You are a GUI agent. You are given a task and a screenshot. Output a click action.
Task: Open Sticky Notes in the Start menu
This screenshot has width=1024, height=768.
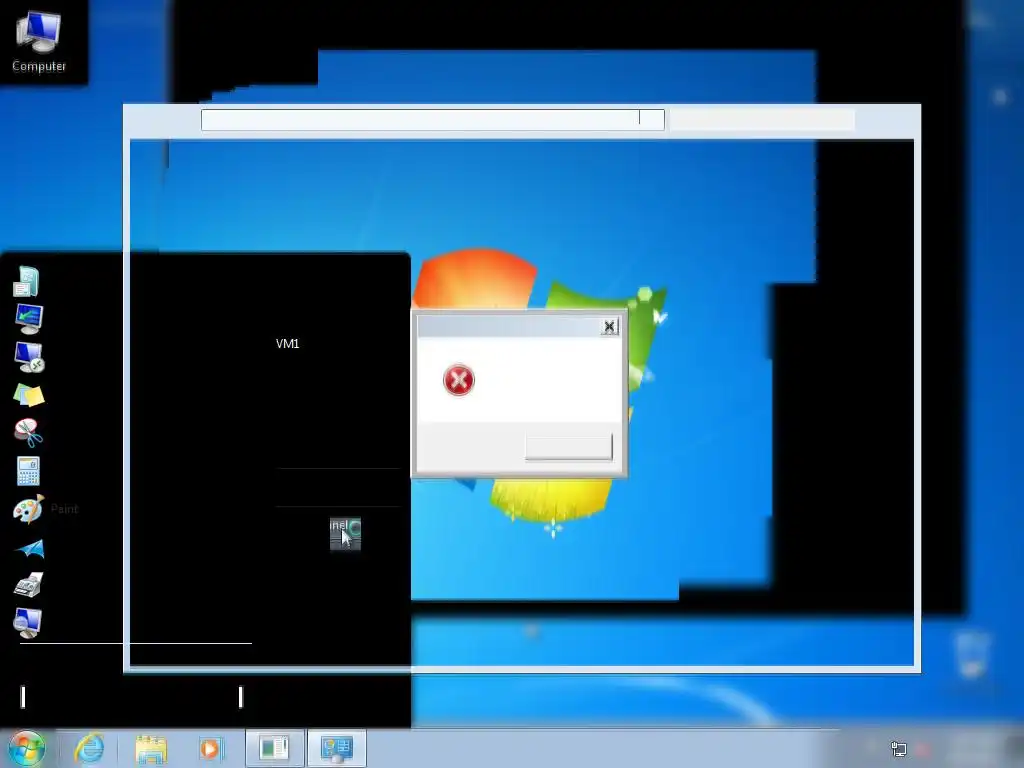tap(29, 395)
